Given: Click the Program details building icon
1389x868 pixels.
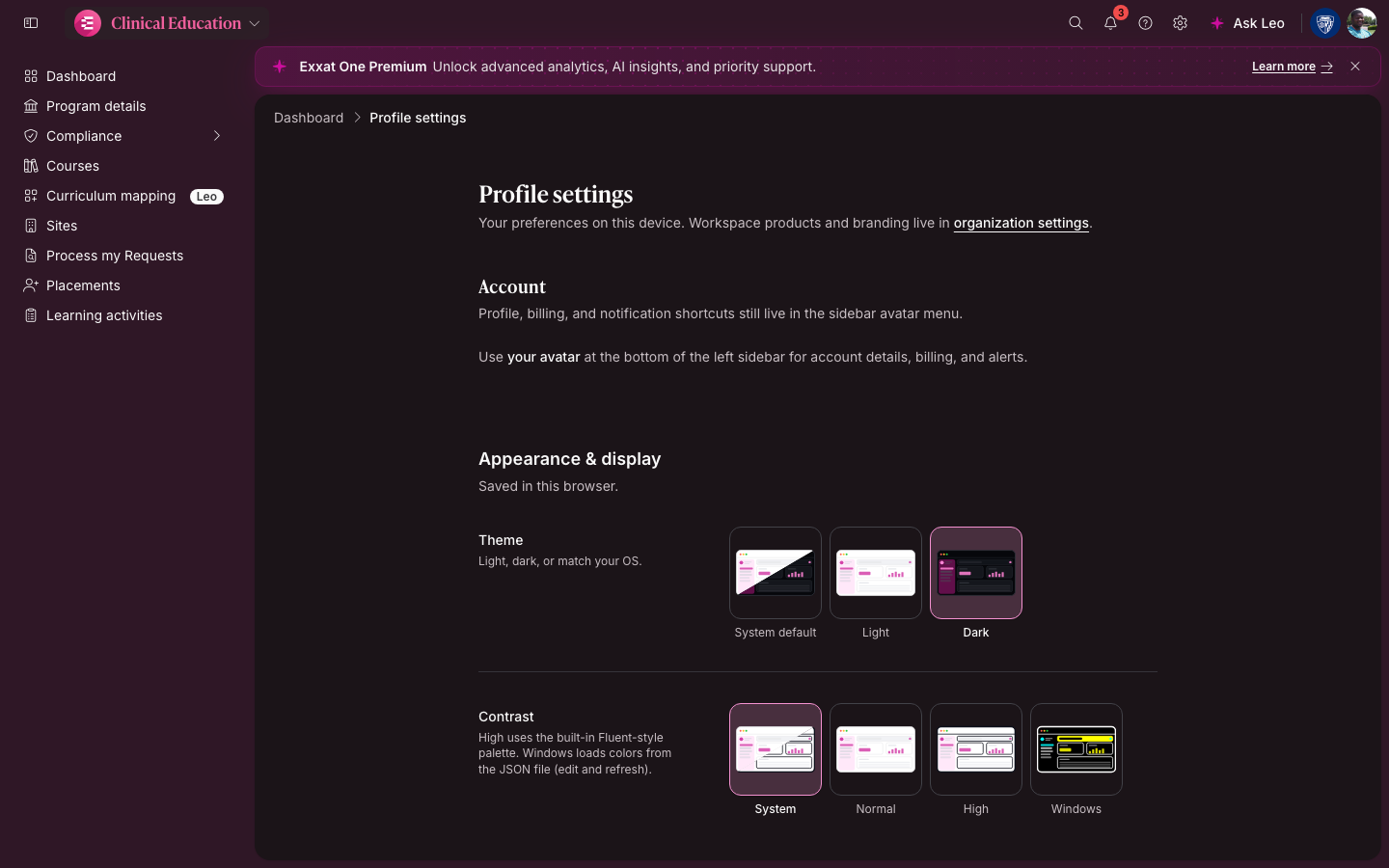Looking at the screenshot, I should (x=31, y=106).
